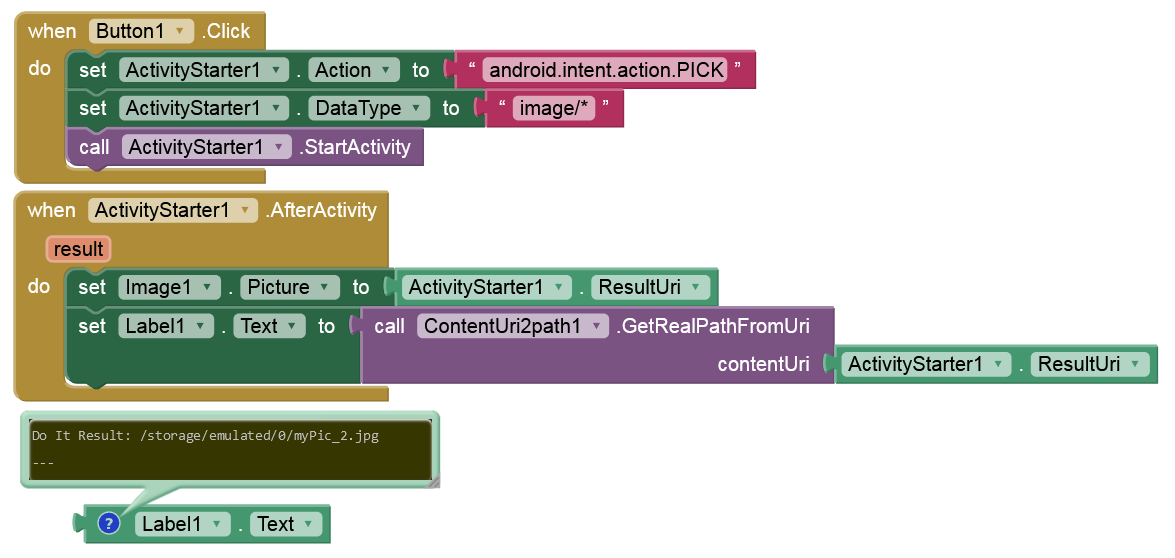Edit the android.intent.action.PICK text string
This screenshot has height=558, width=1175.
click(x=606, y=70)
